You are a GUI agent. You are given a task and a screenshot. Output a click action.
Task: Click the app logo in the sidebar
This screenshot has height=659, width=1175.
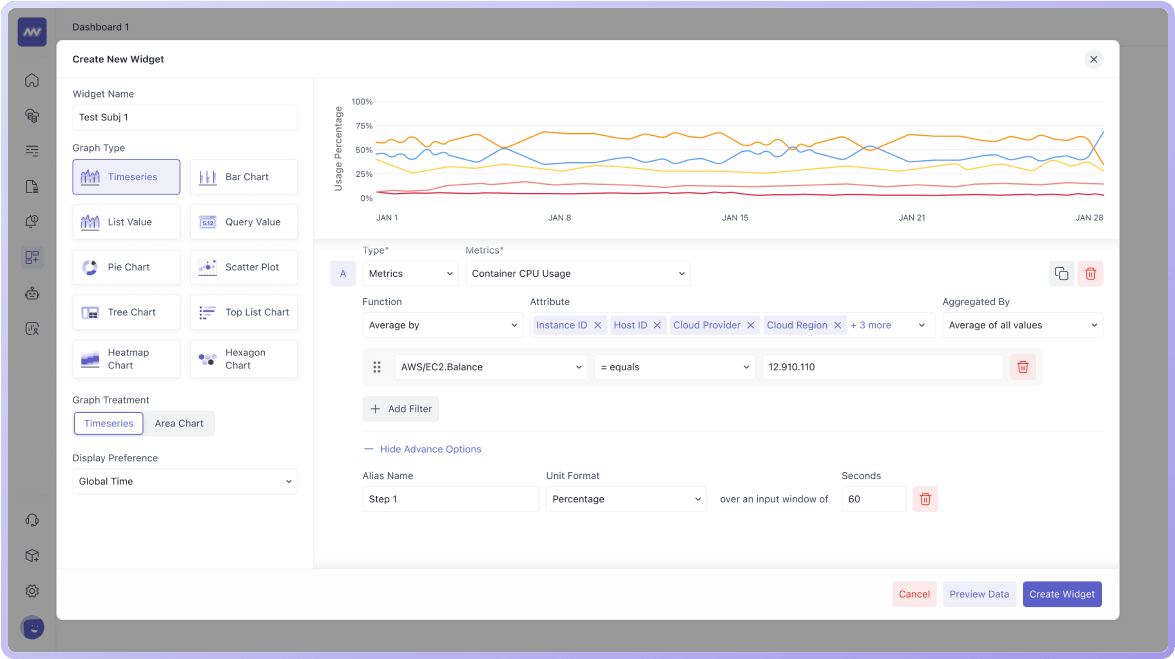(32, 32)
